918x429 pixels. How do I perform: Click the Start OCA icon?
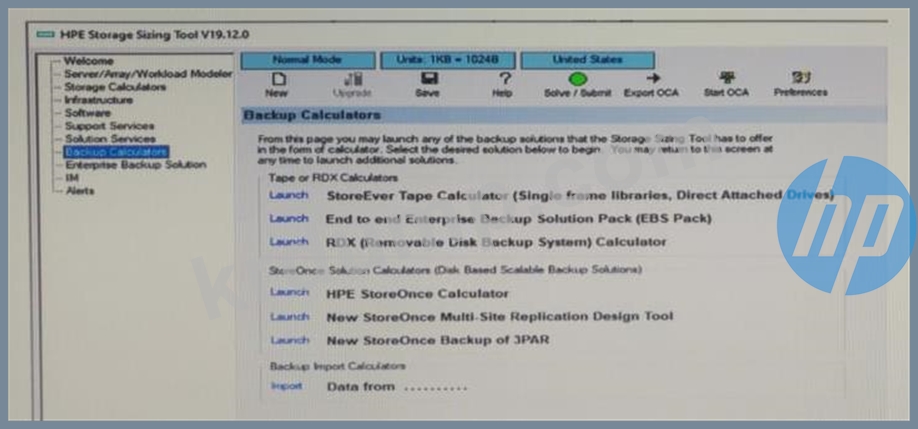coord(727,78)
